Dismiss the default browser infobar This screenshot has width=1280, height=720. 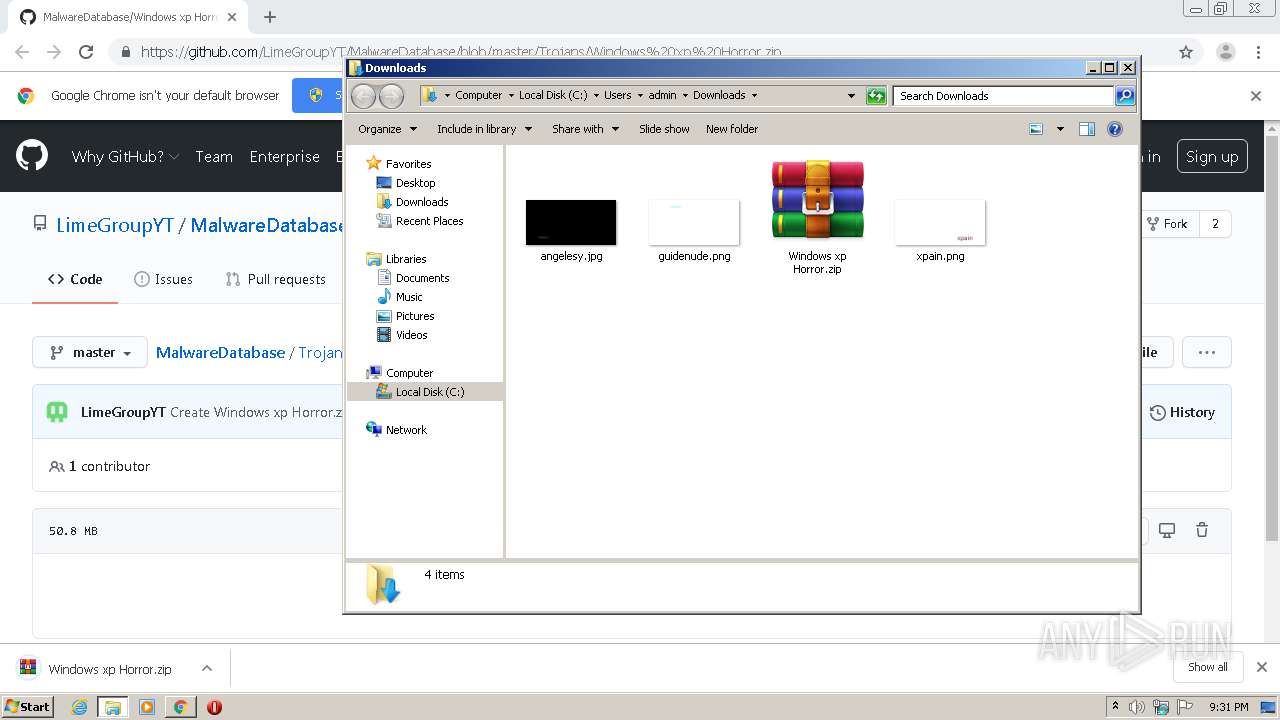1256,96
